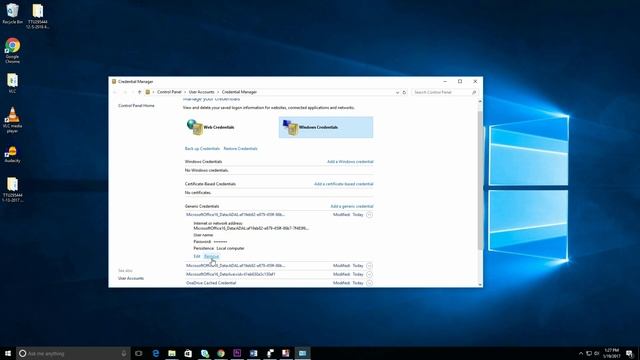Select the VLC media player desktop shortcut
This screenshot has width=640, height=360.
coord(13,120)
